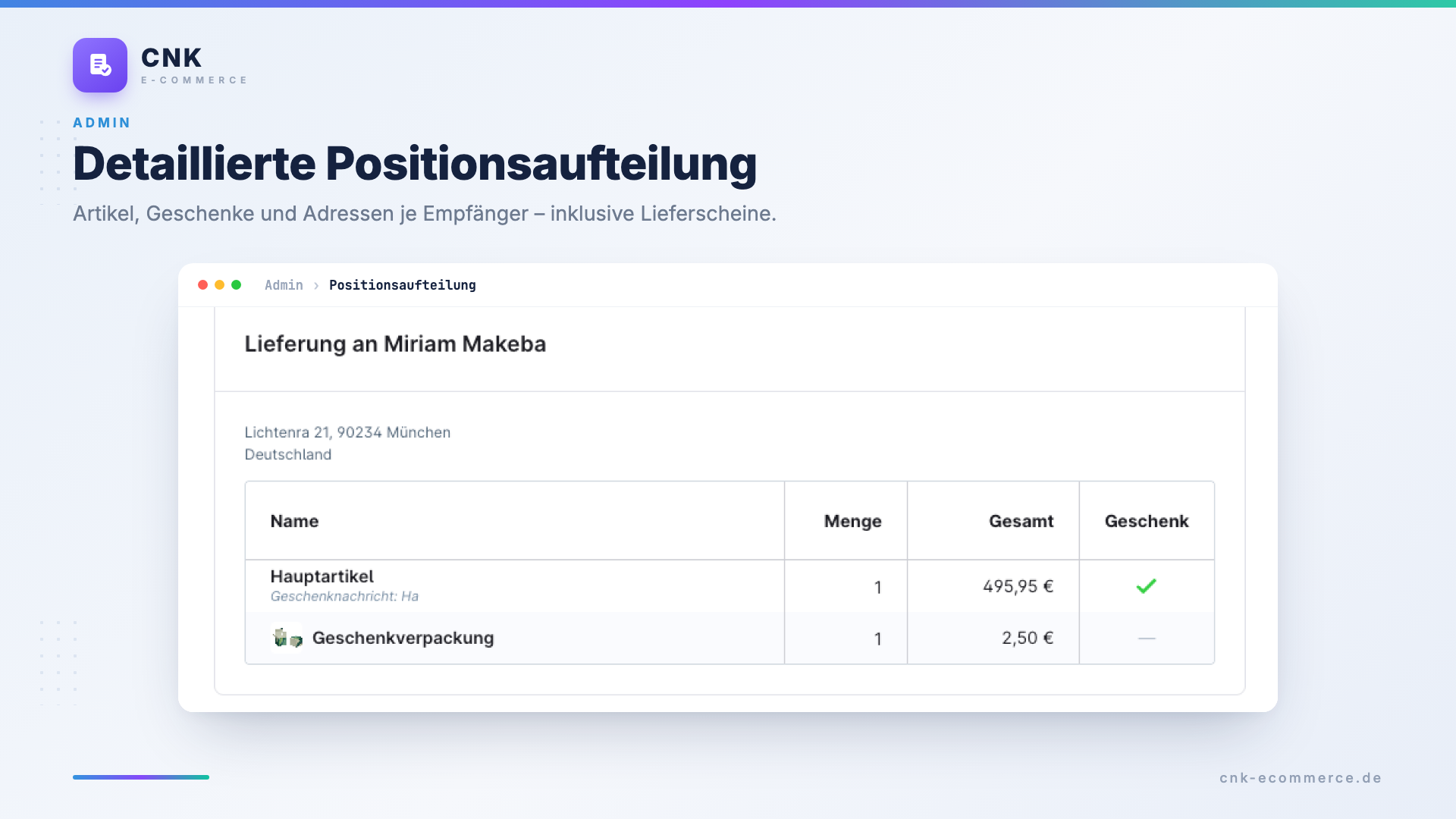Click the Gesamt column header

pyautogui.click(x=1021, y=521)
